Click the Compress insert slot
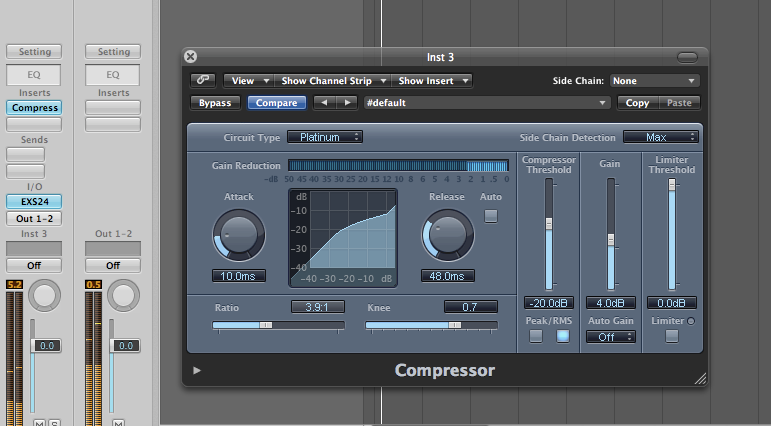This screenshot has width=771, height=426. 34,108
